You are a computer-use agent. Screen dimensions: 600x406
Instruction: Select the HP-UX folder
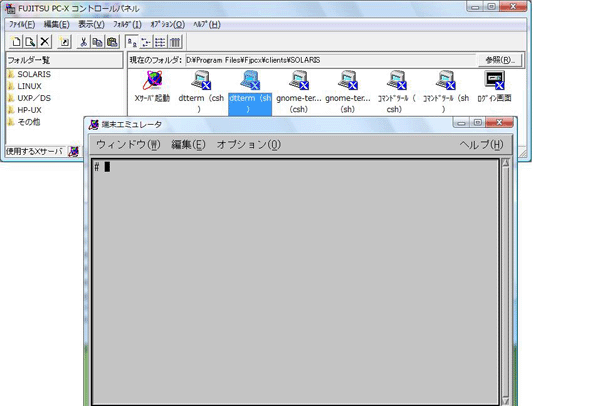pos(29,110)
